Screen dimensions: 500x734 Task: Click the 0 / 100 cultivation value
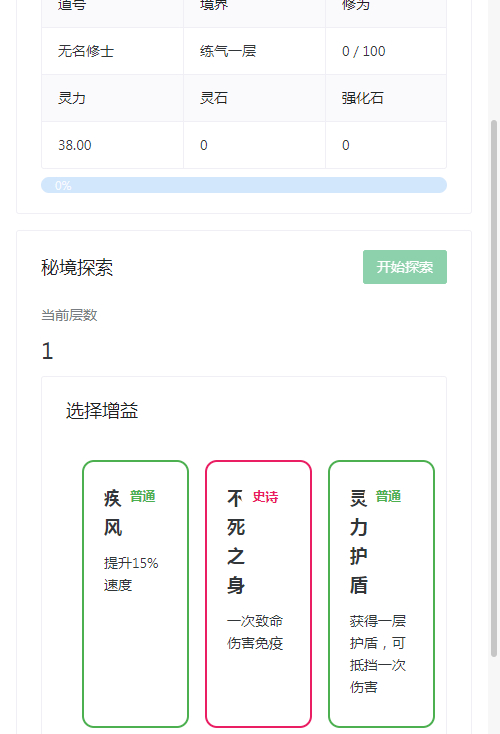(x=364, y=51)
